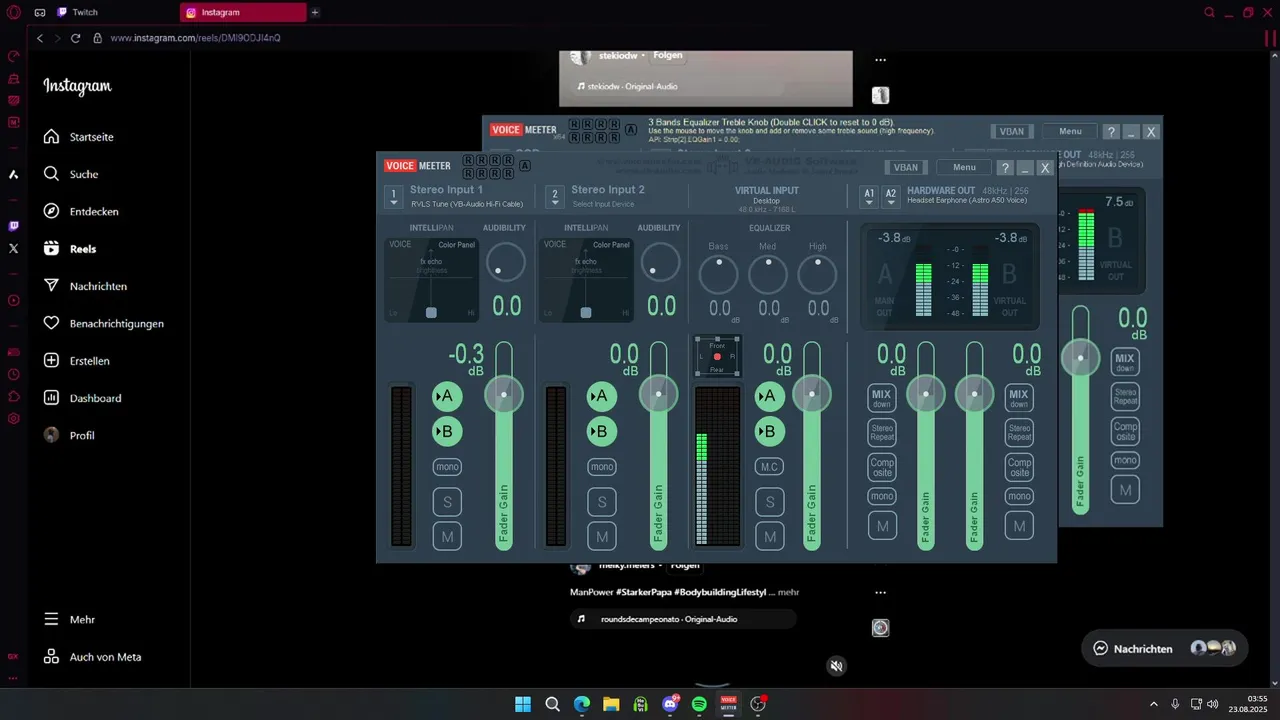This screenshot has height=720, width=1280.
Task: Click Stereo Input 1 audibility knob
Action: click(x=505, y=262)
